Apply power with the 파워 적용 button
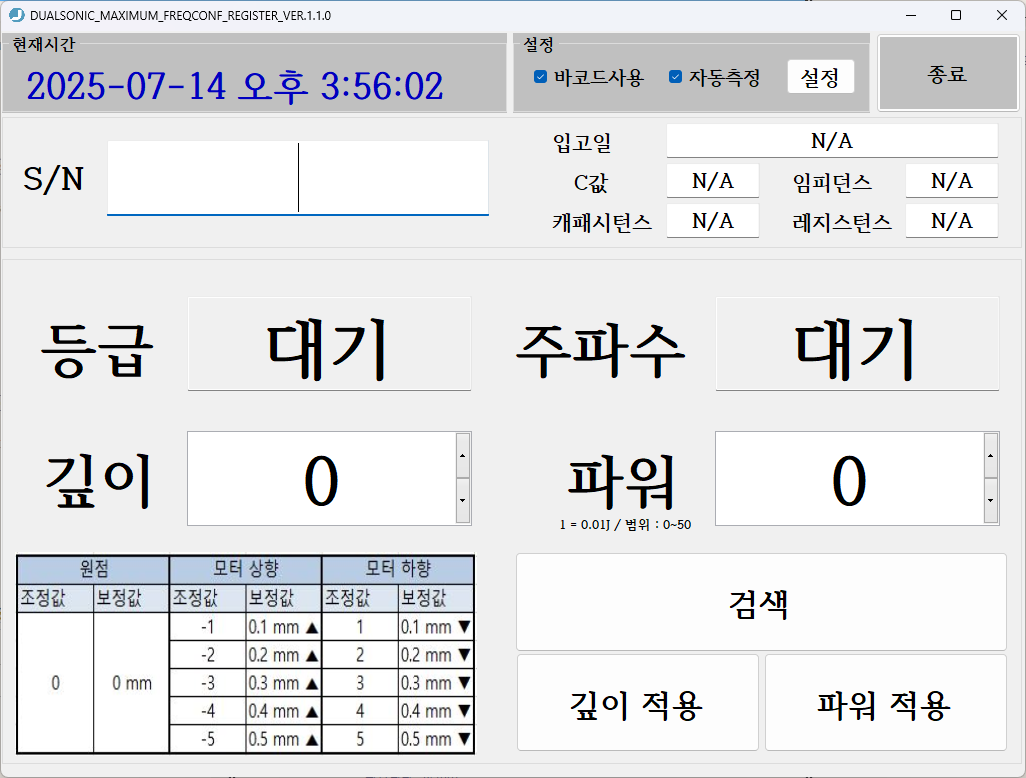Screen dimensions: 1026x778 pyautogui.click(x=884, y=702)
